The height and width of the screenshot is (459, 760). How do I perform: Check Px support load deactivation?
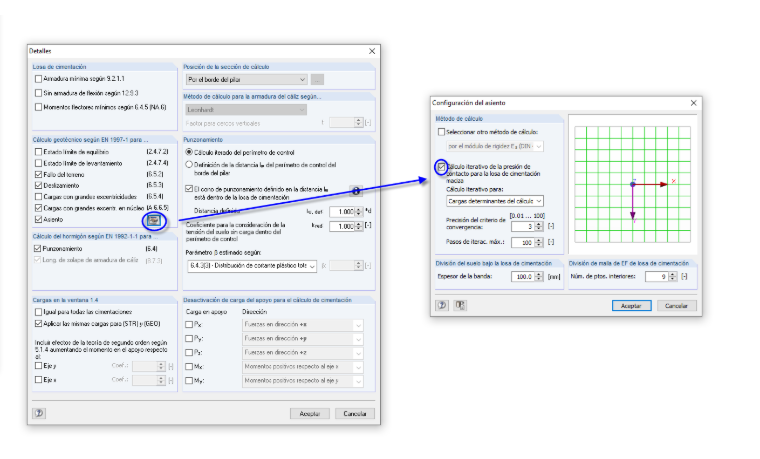(189, 324)
